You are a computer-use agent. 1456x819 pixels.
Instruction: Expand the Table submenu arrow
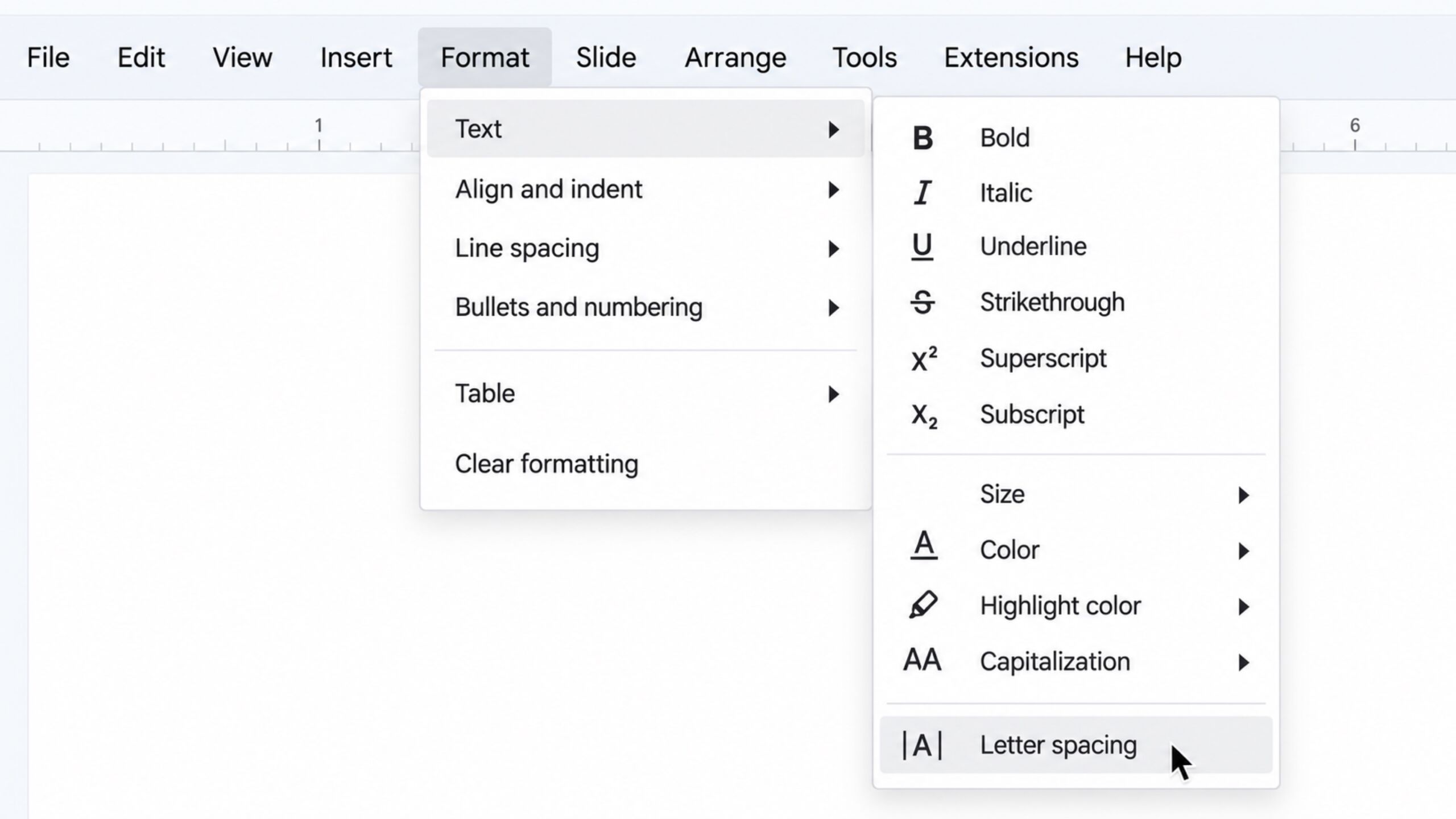(x=833, y=395)
